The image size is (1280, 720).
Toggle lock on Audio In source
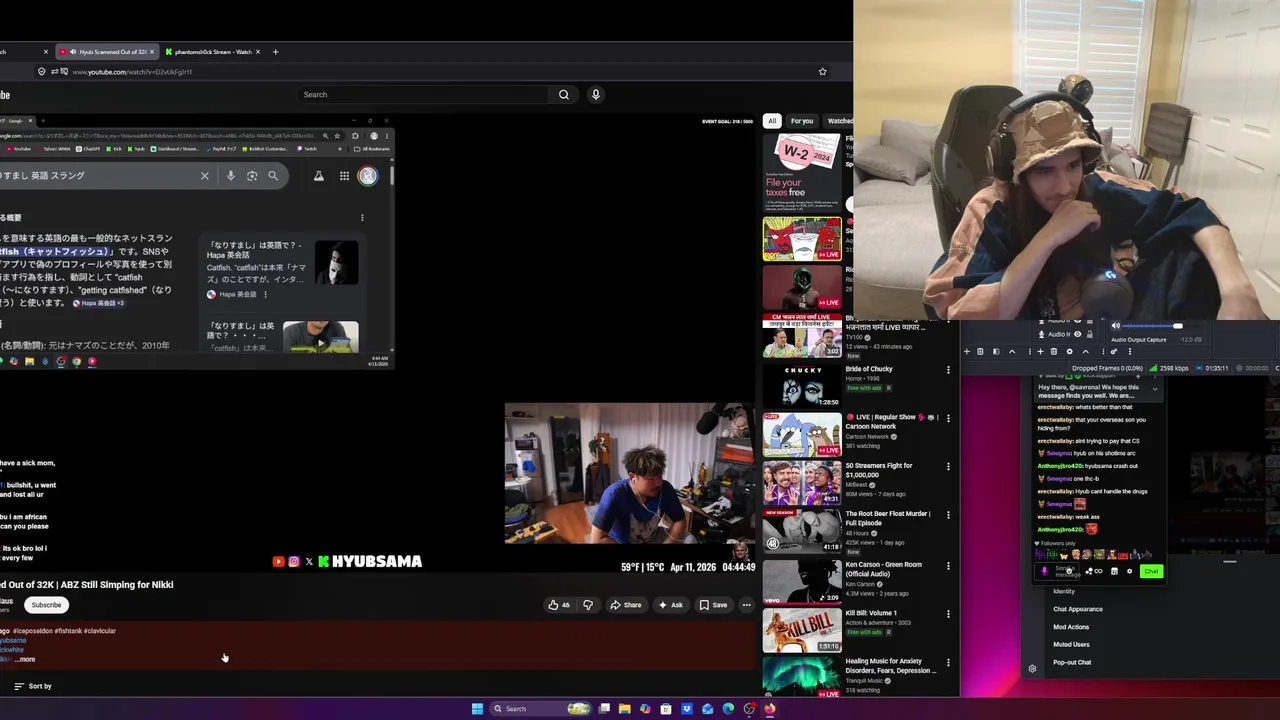pos(1090,334)
